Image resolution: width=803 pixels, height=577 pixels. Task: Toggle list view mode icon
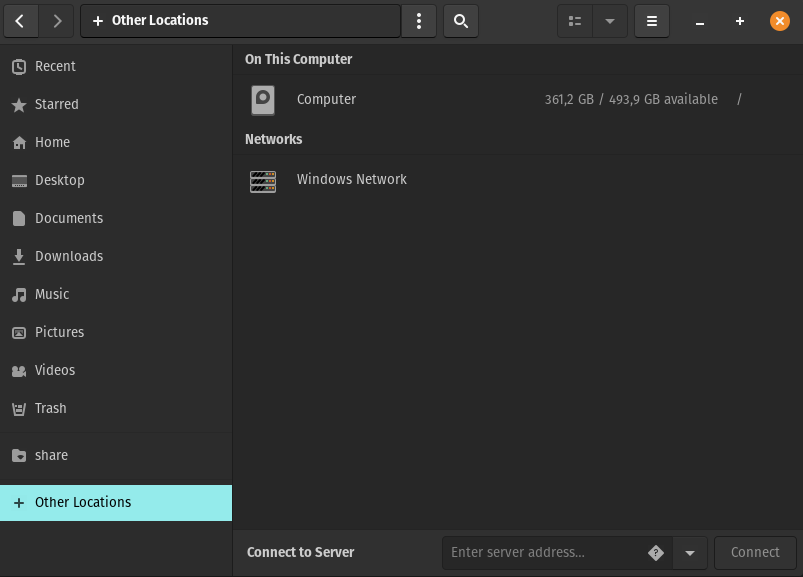[575, 21]
